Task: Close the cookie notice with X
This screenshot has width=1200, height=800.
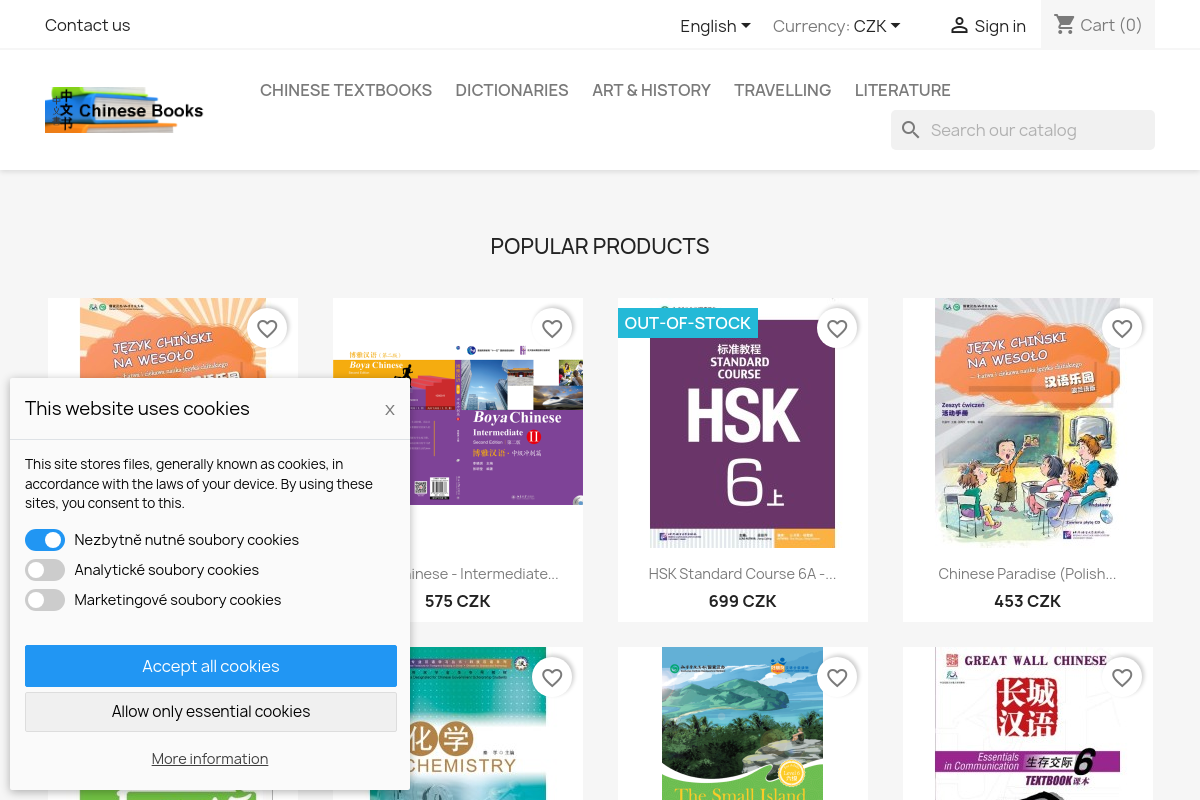Action: click(390, 410)
